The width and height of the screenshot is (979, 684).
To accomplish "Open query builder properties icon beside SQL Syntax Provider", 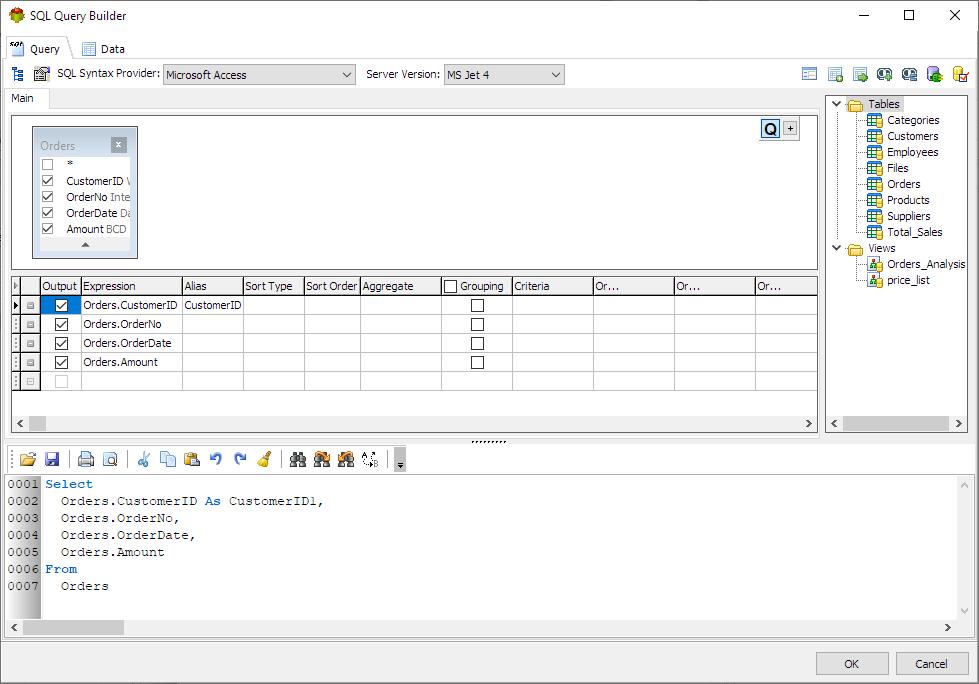I will (x=41, y=74).
